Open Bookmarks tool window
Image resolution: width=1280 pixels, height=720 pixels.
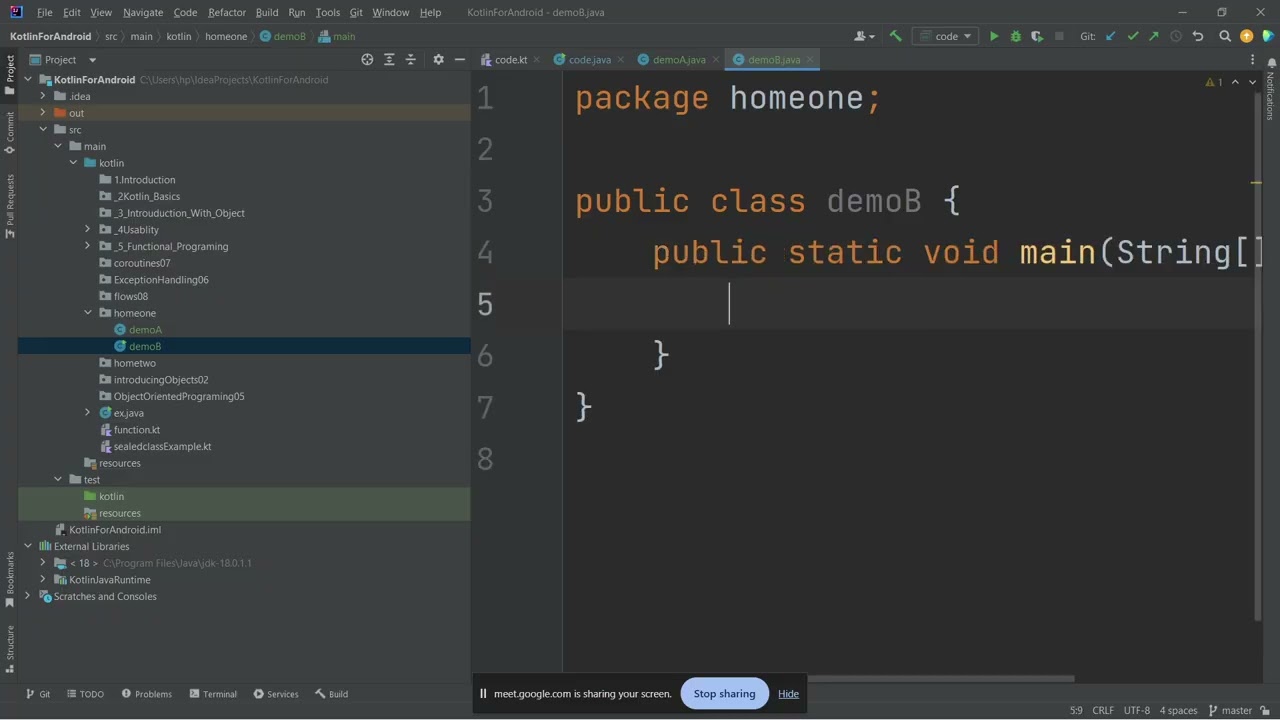click(x=9, y=579)
